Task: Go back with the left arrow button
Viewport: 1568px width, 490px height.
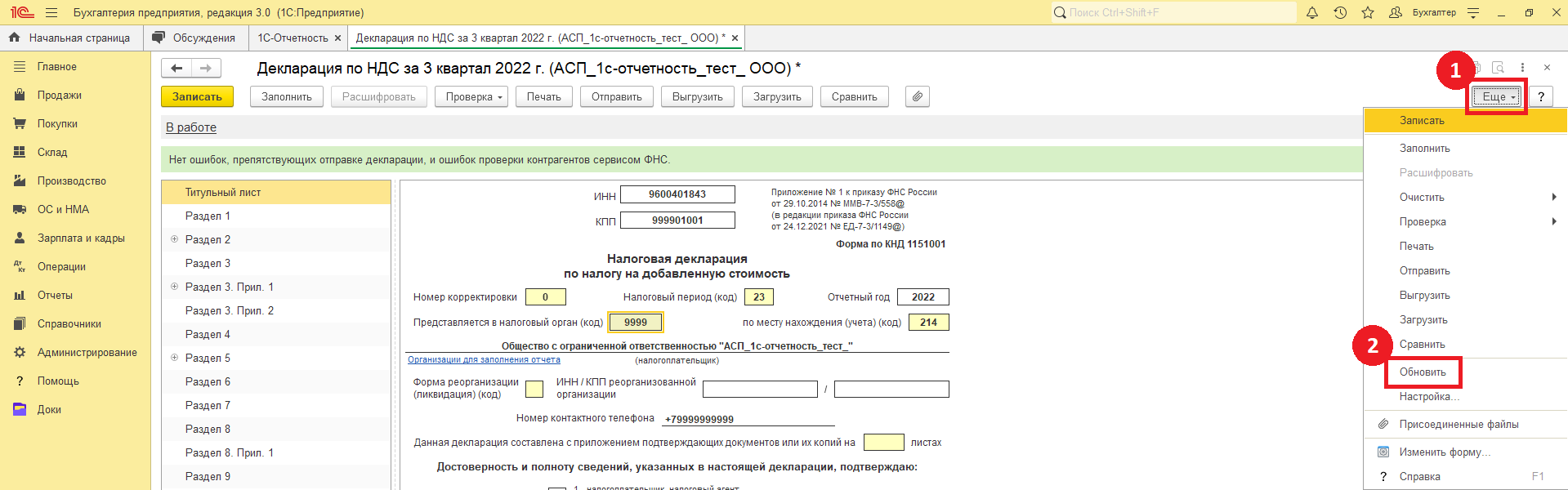Action: pos(176,68)
